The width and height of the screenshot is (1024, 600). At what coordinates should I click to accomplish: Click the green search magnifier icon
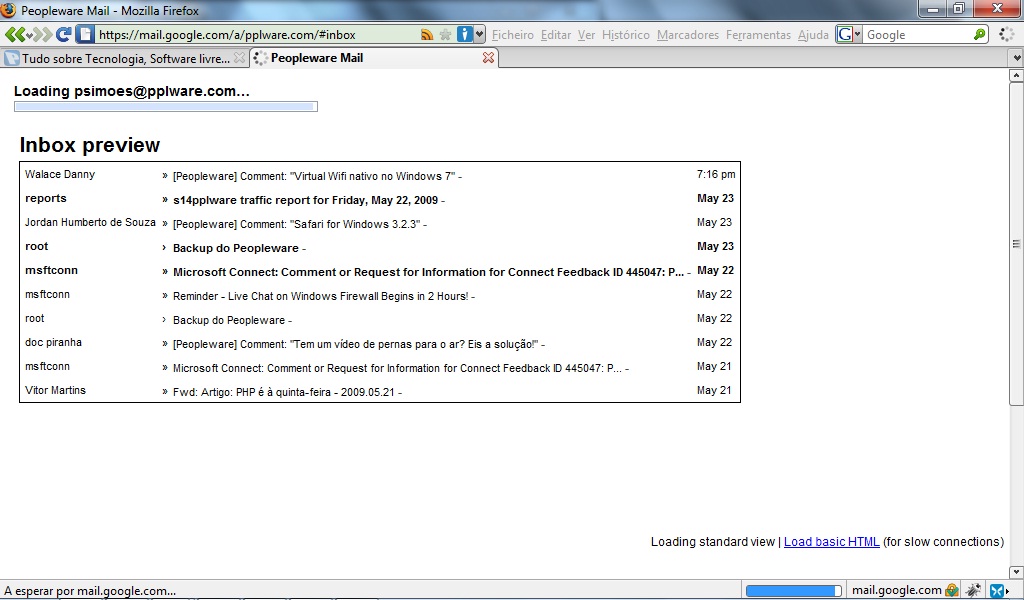pos(980,35)
